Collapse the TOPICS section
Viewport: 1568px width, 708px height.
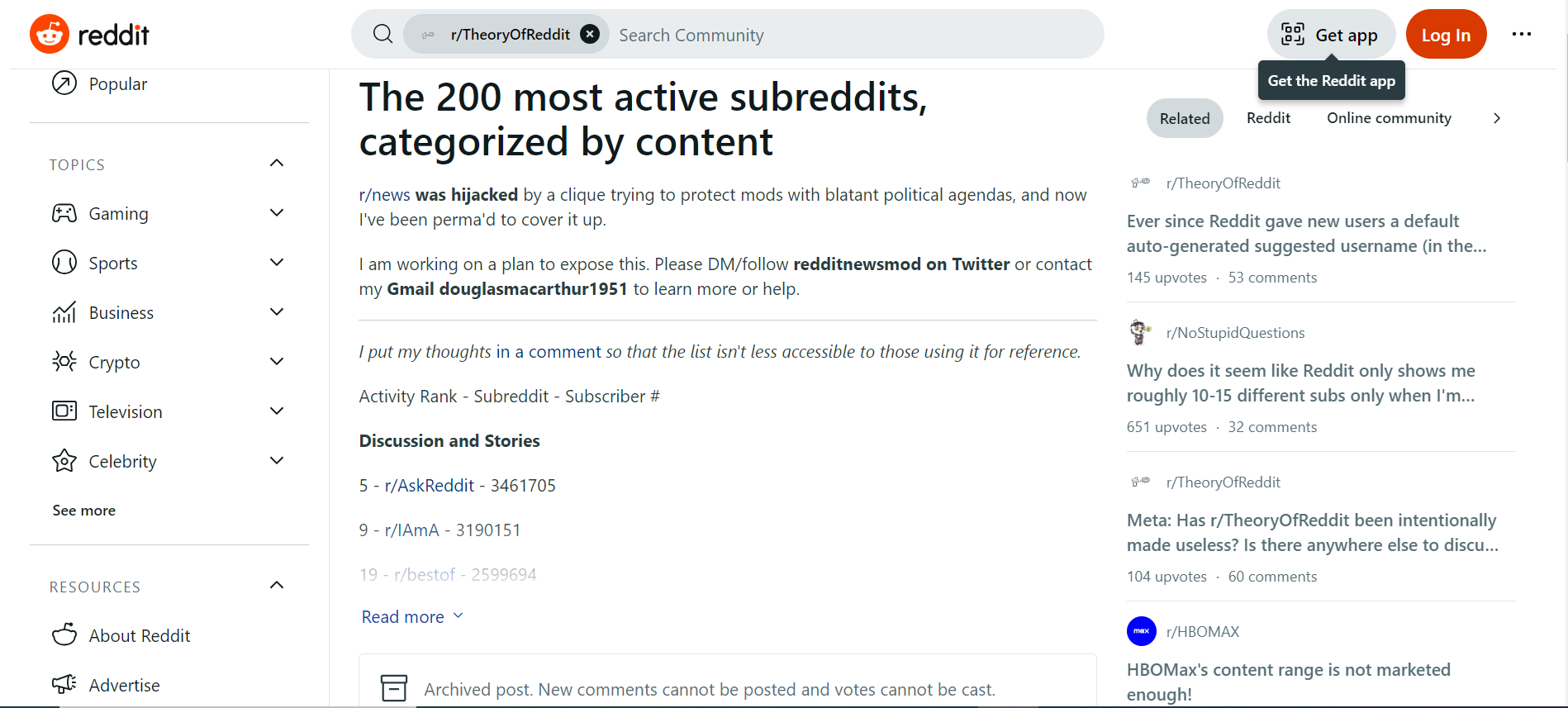[x=277, y=163]
